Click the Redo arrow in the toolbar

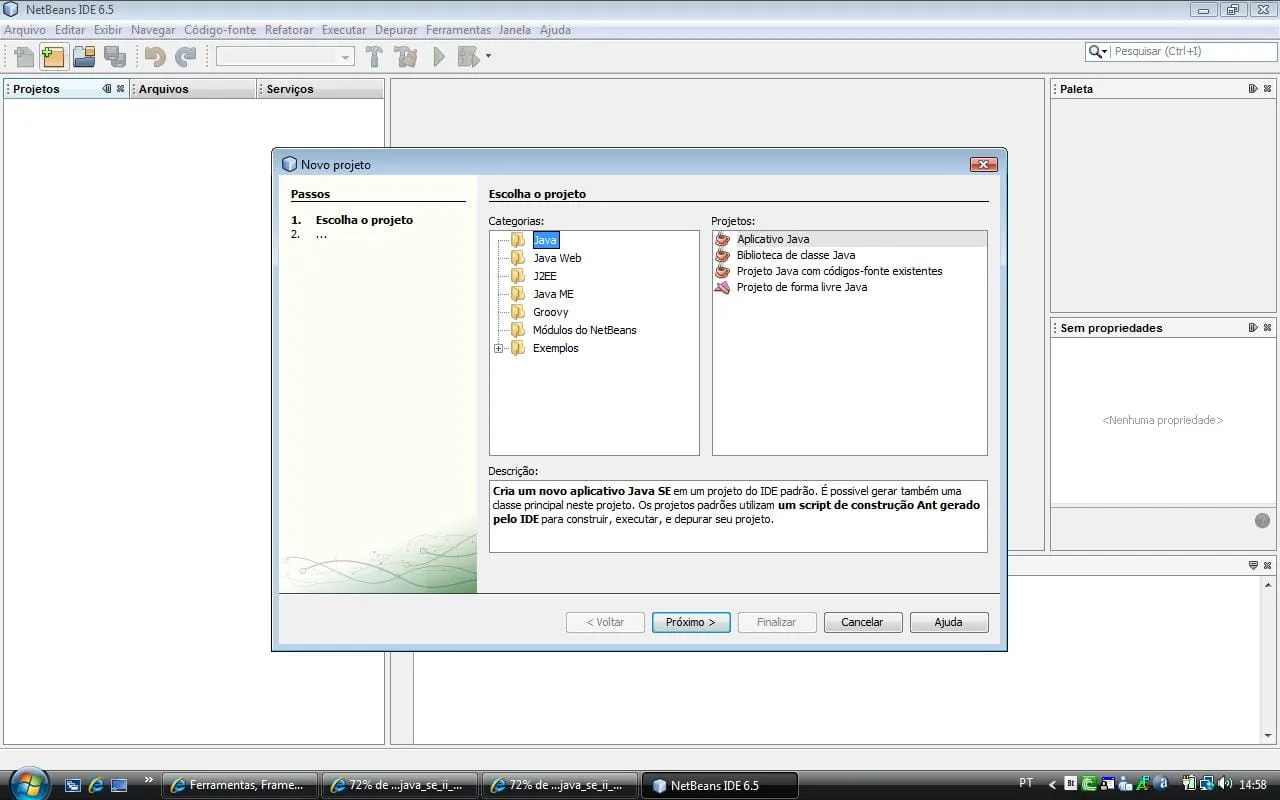point(186,57)
